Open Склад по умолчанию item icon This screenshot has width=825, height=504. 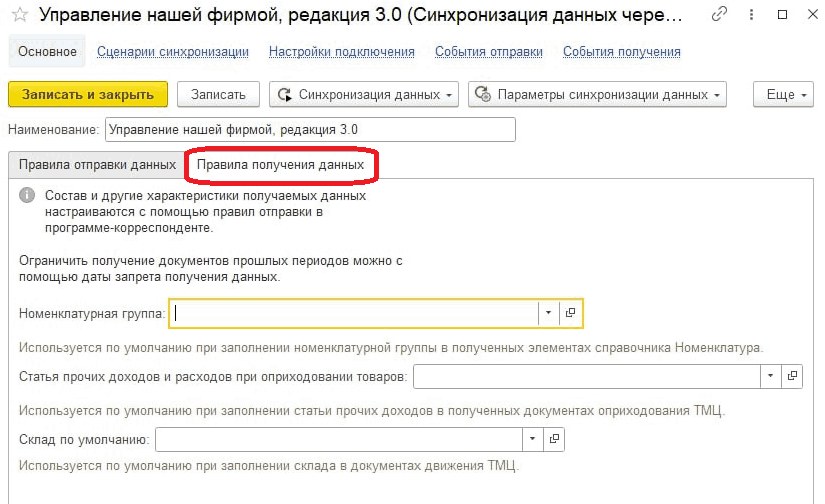click(554, 439)
